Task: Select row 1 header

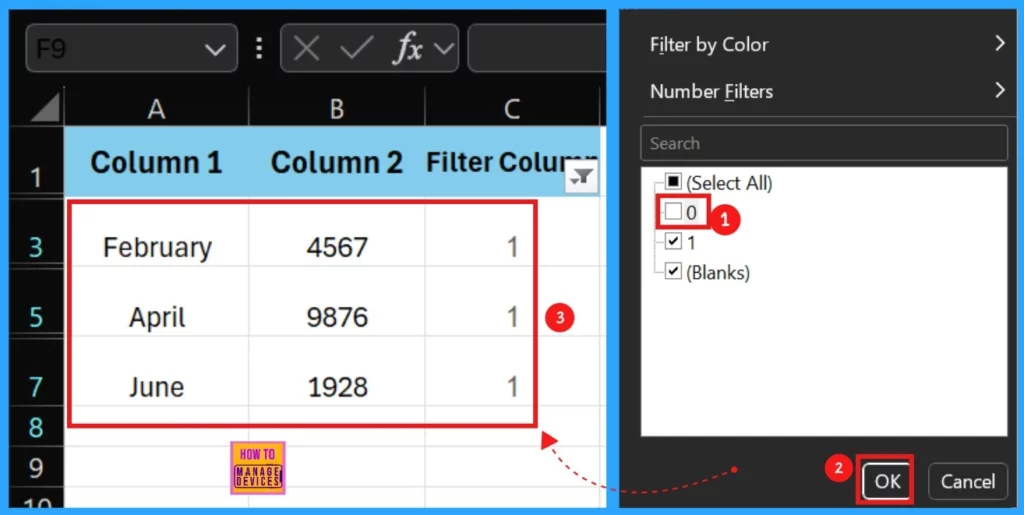Action: coord(37,162)
